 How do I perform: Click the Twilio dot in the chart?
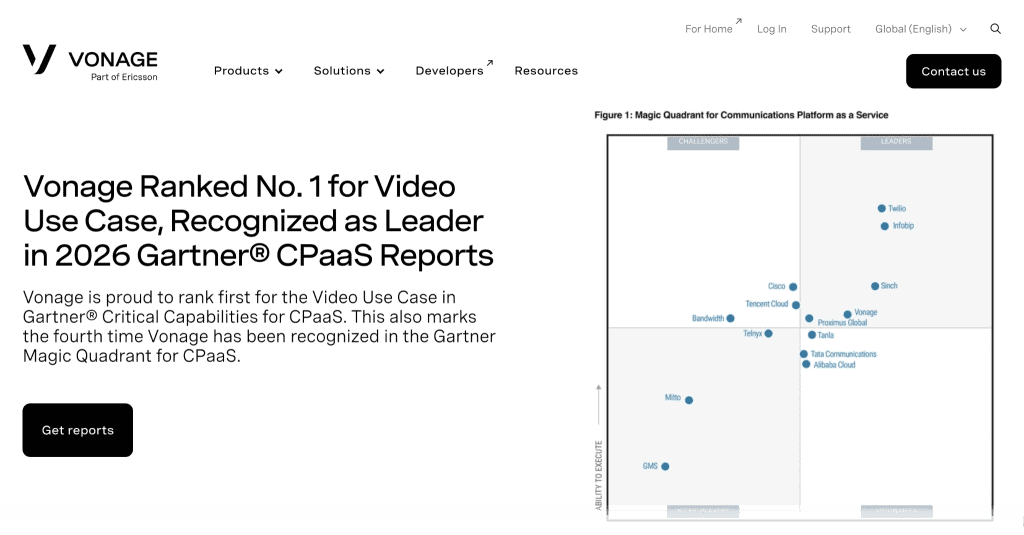[x=882, y=208]
